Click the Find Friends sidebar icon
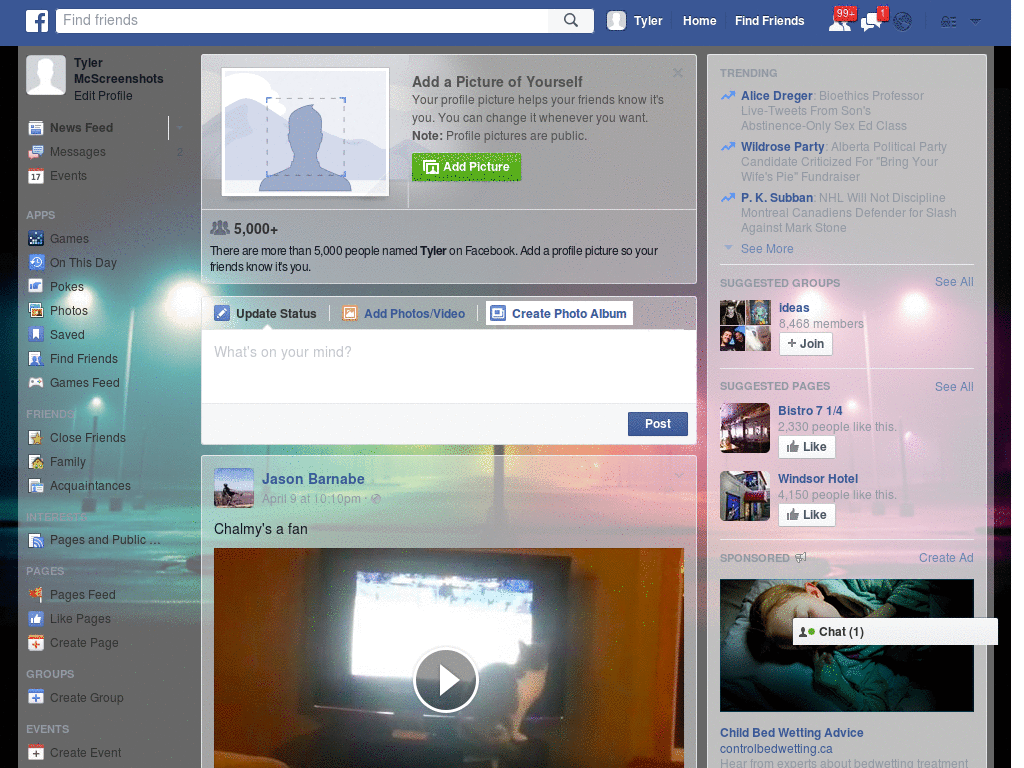Screen dimensions: 1024x768 [36, 359]
